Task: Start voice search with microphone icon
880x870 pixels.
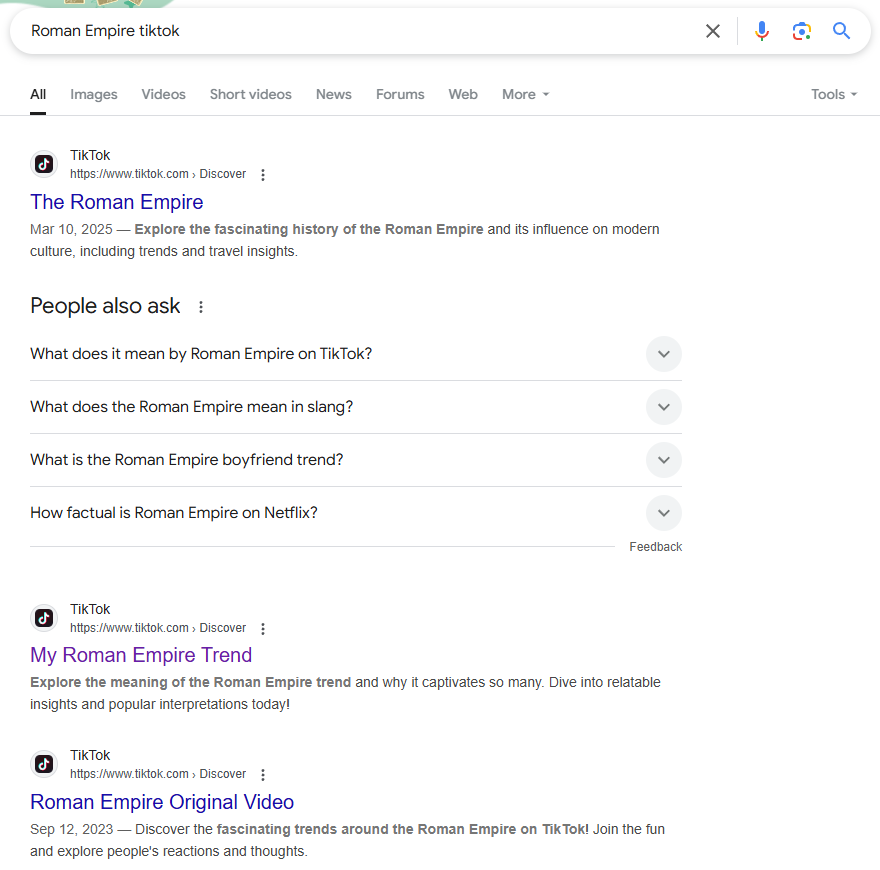Action: (x=762, y=31)
